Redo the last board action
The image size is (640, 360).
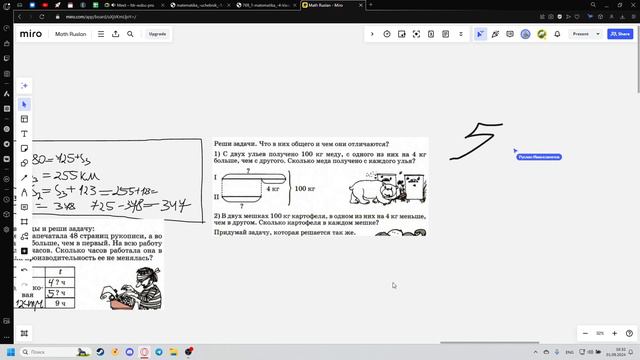click(x=24, y=284)
